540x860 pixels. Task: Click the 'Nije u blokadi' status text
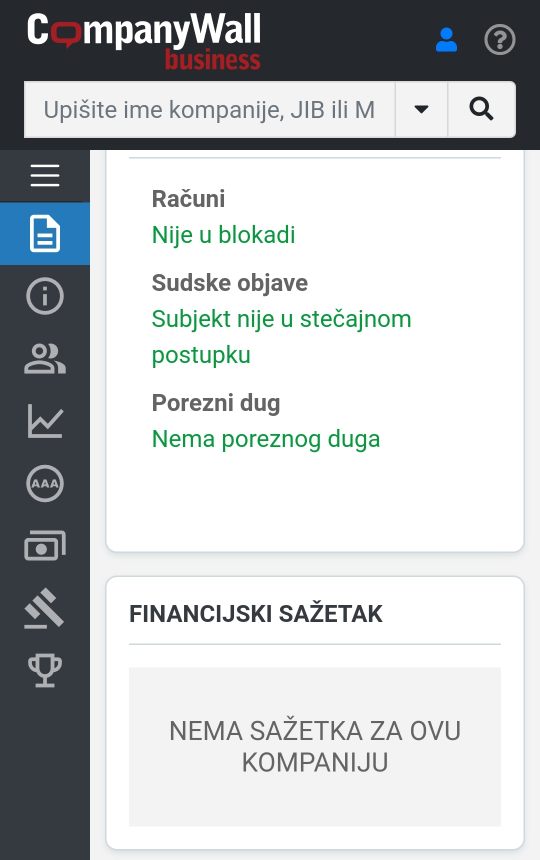click(x=224, y=235)
